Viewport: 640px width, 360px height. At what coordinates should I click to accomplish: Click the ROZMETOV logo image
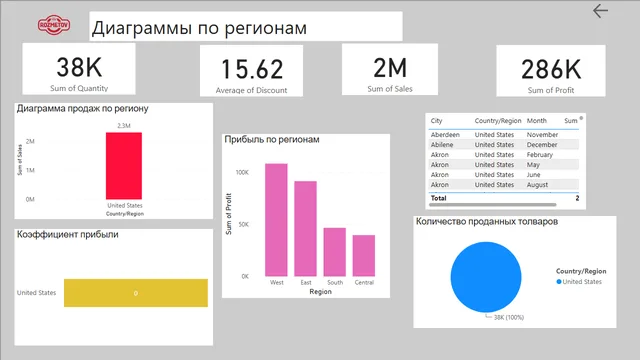click(54, 25)
